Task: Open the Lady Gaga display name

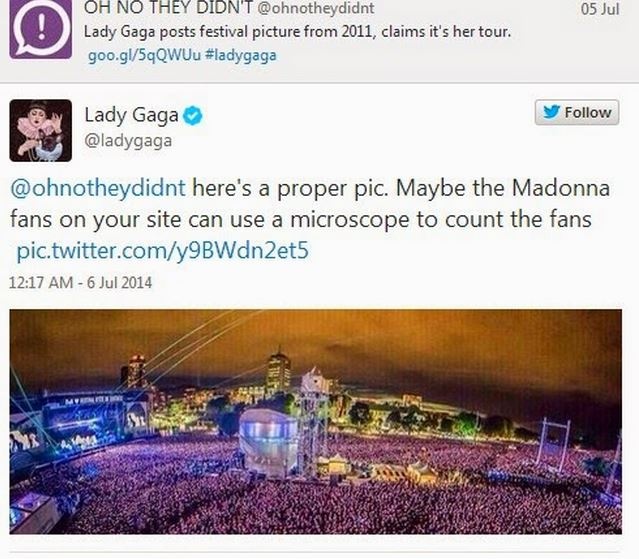Action: [x=131, y=115]
